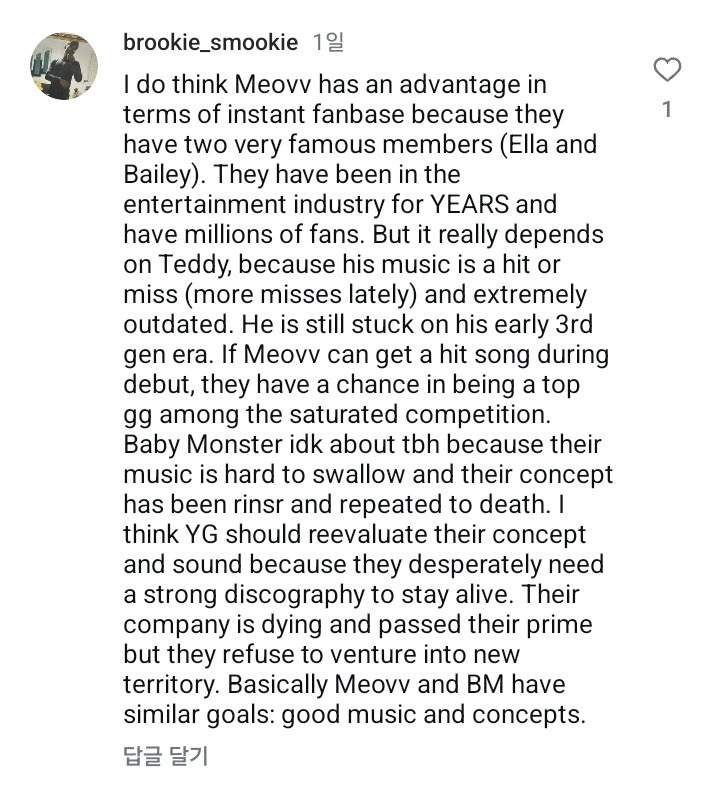Click the 답글 달기 reply link
The height and width of the screenshot is (799, 720).
pyautogui.click(x=165, y=756)
